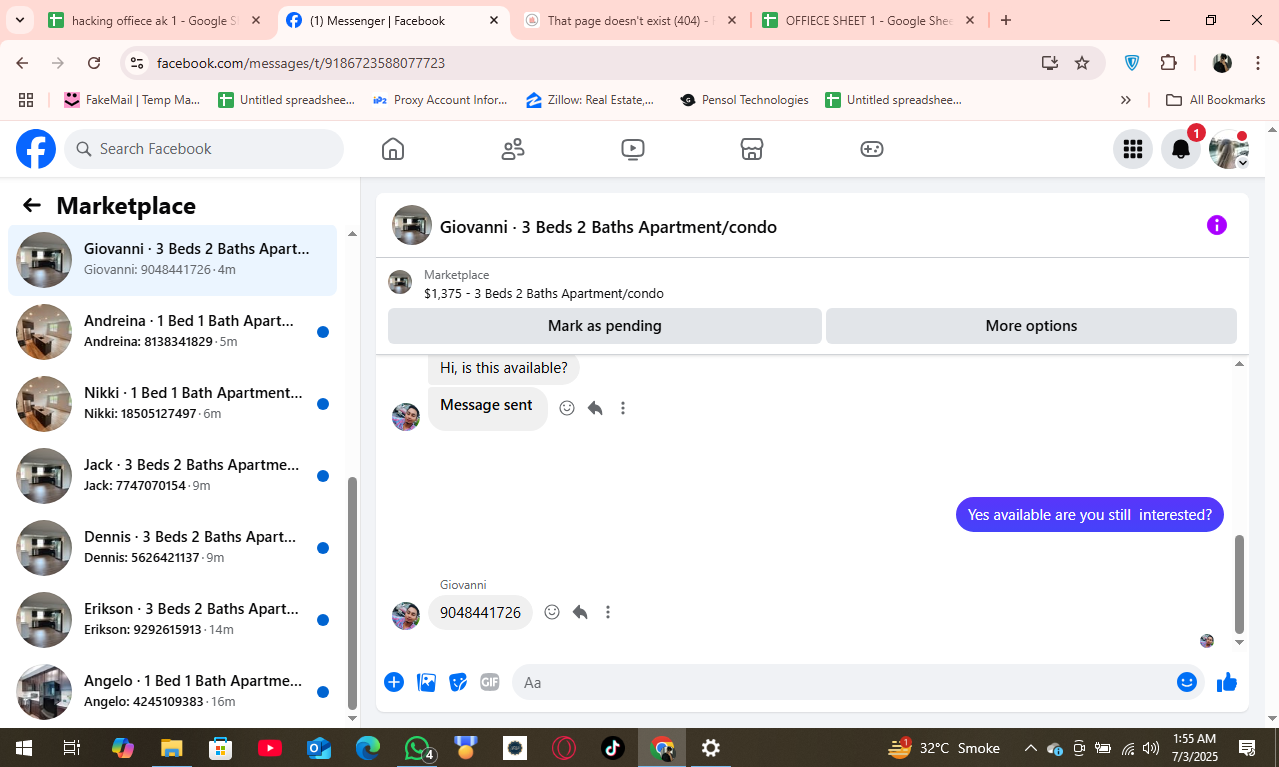Click the Search Facebook field
Viewport: 1279px width, 767px height.
tap(204, 149)
